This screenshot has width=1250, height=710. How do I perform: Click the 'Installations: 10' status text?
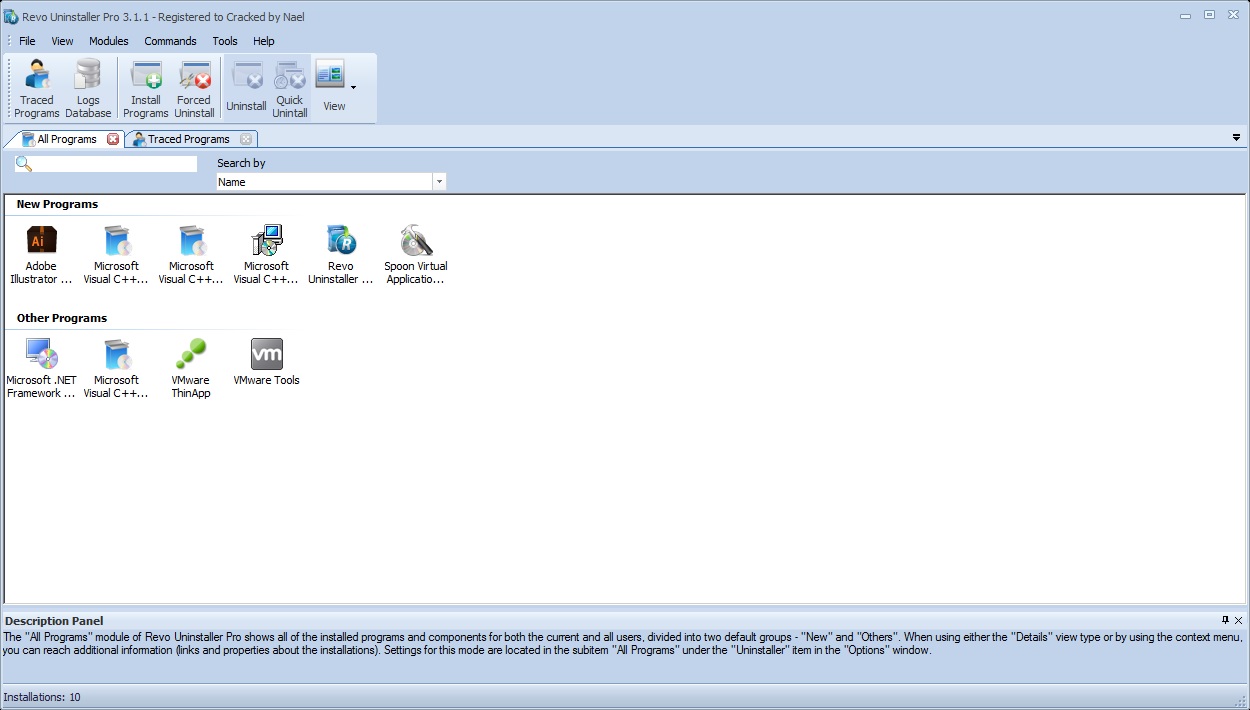point(42,697)
